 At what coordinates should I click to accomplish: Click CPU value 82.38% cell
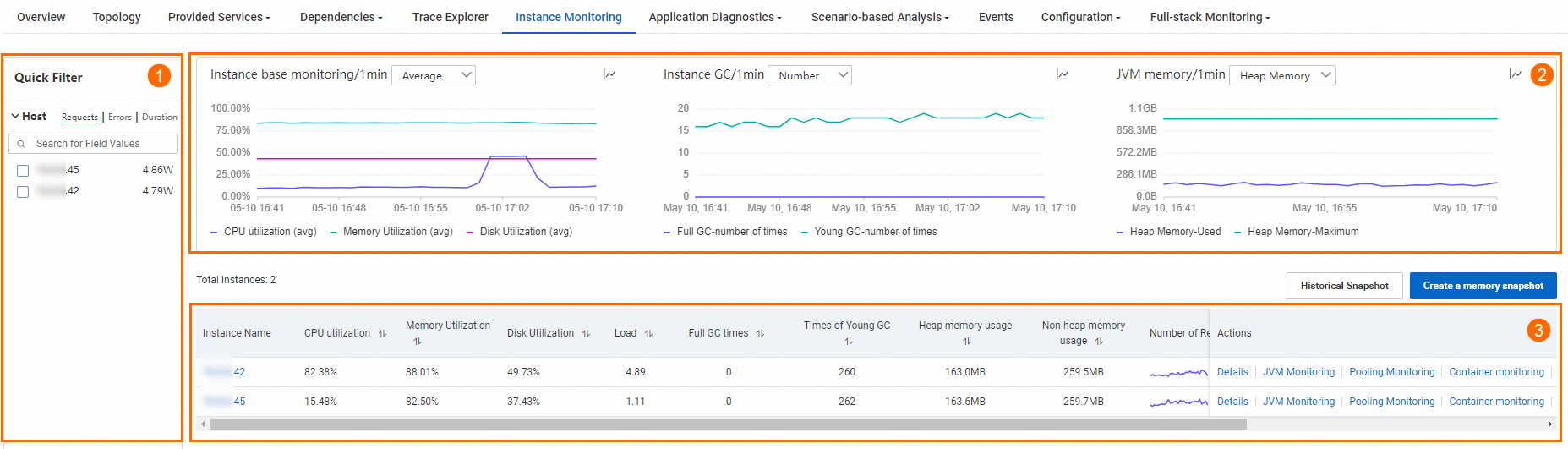tap(320, 372)
